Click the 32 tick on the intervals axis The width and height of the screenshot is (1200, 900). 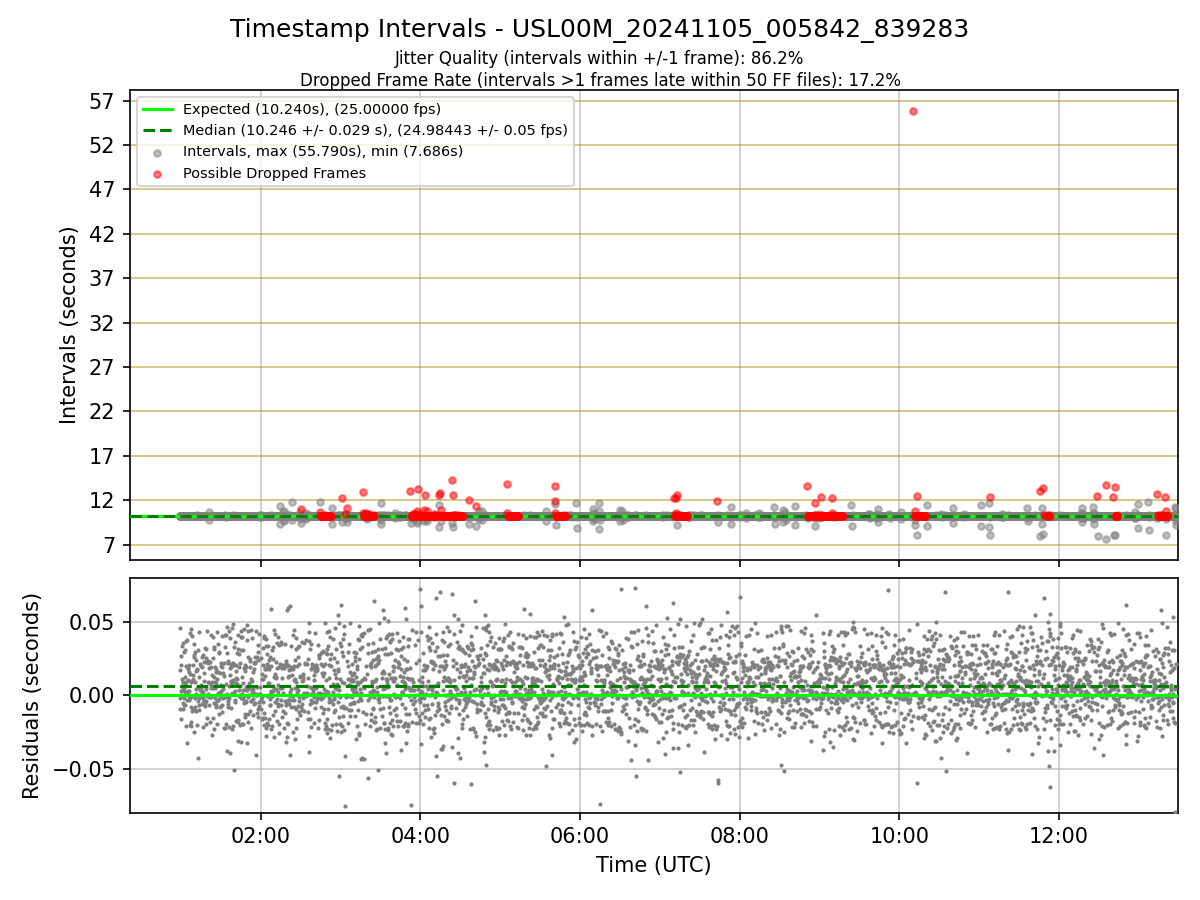pyautogui.click(x=103, y=323)
